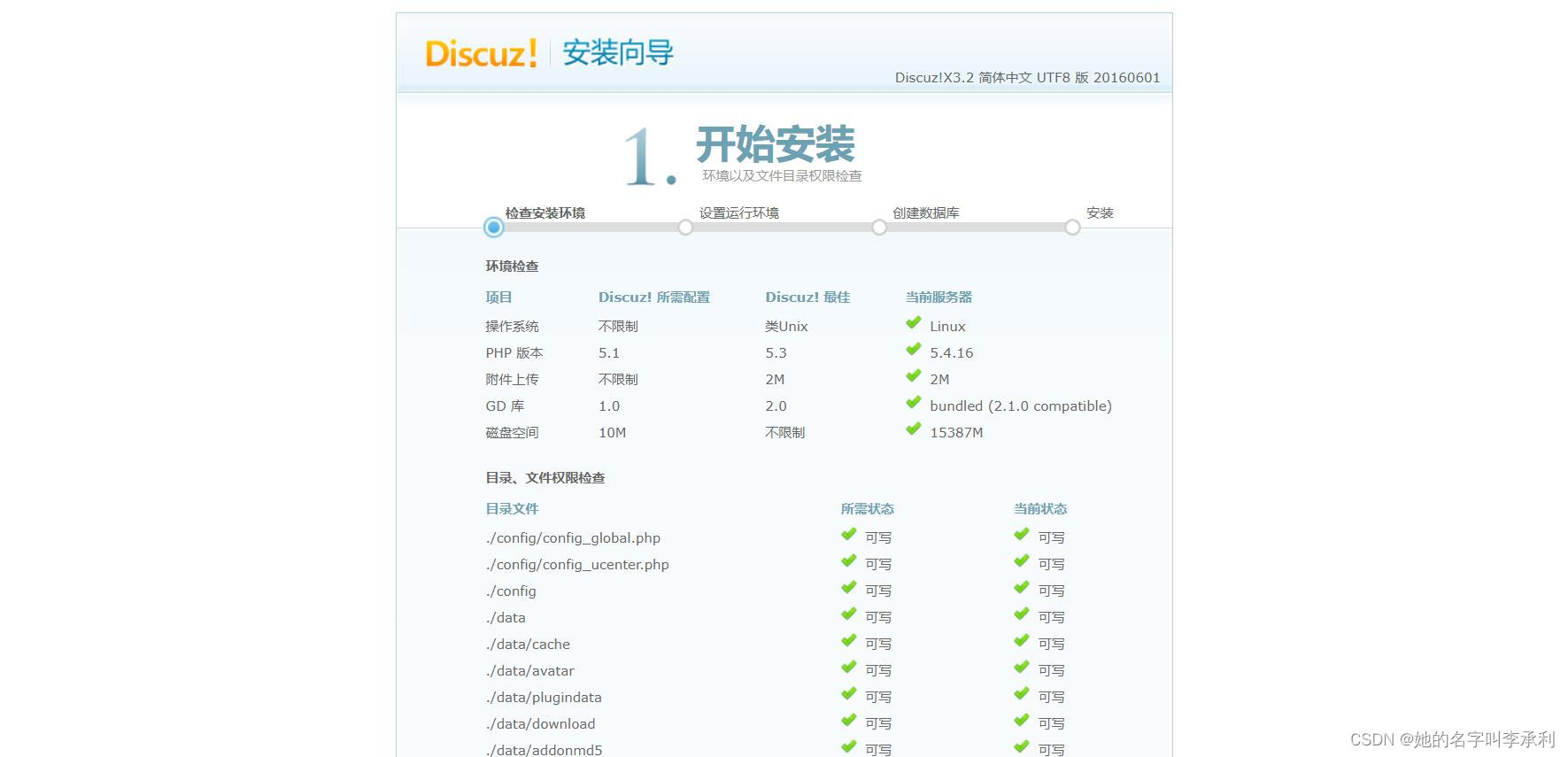Image resolution: width=1568 pixels, height=757 pixels.
Task: Click the 目录文件 column header
Action: 512,508
